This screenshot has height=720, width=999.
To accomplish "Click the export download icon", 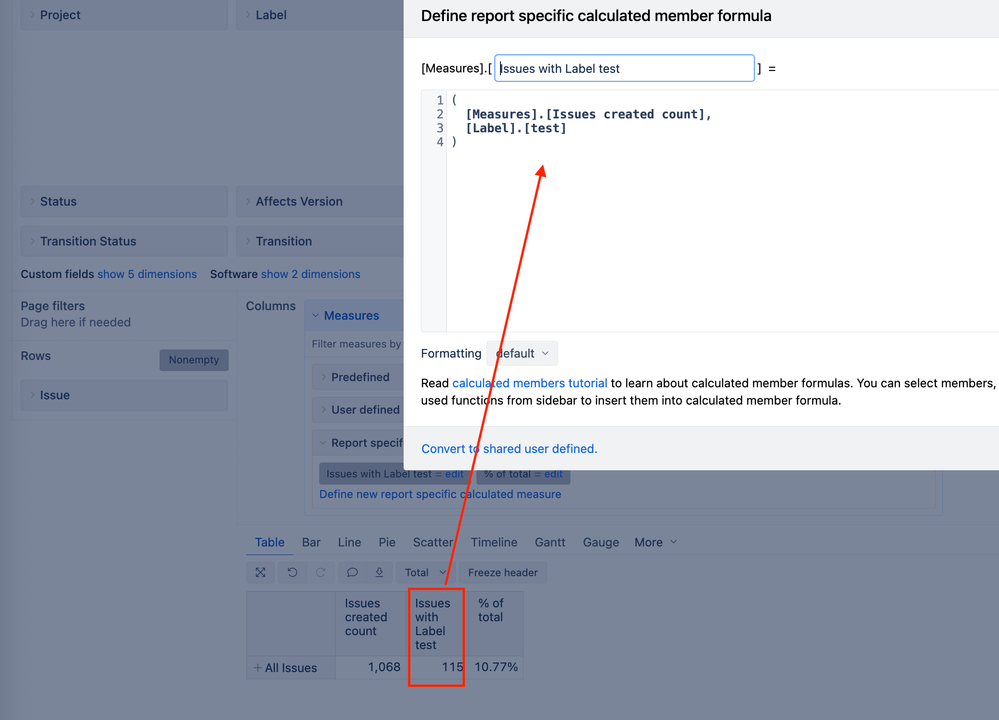I will 378,572.
